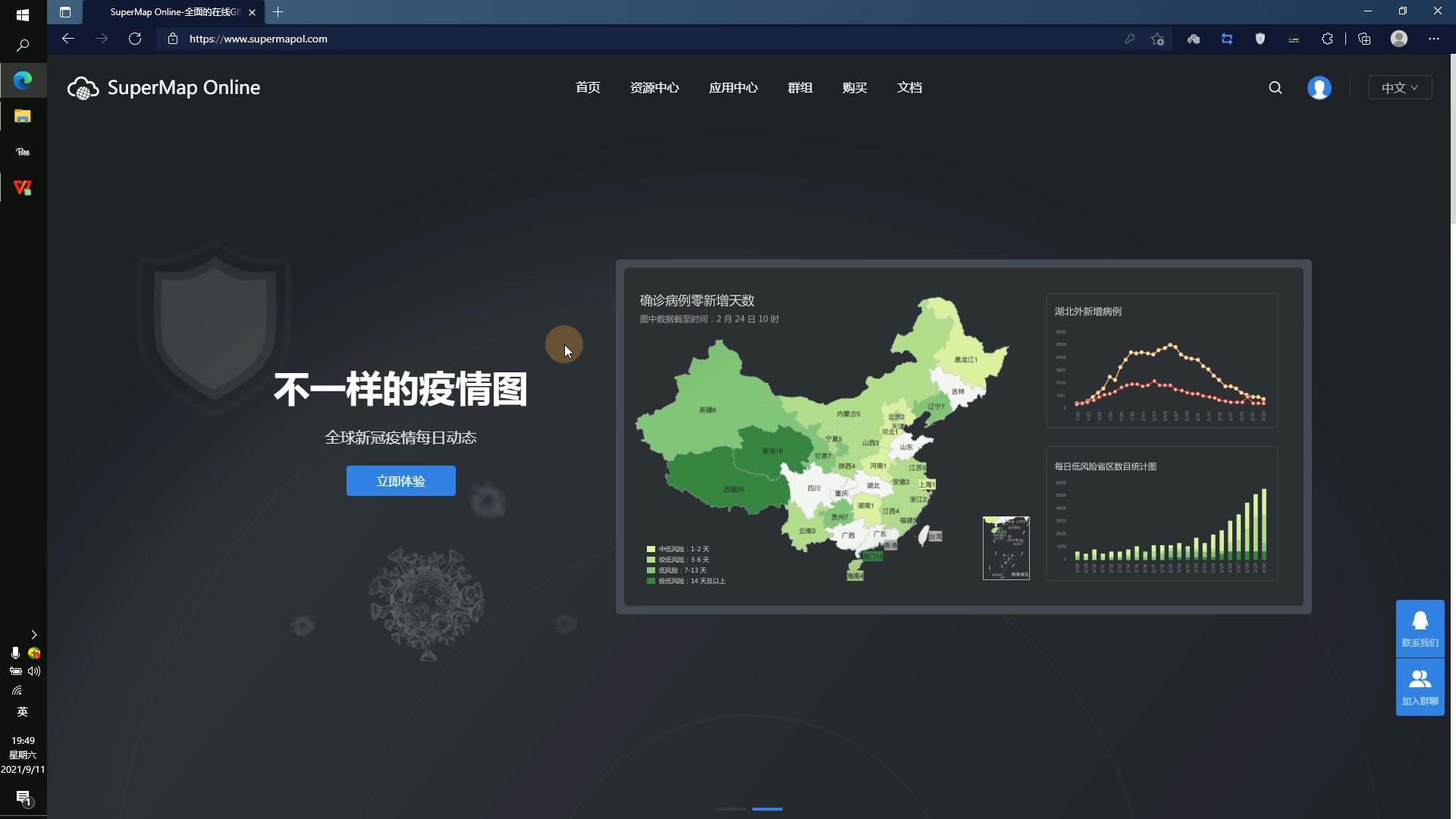Open the 中文 language dropdown

coord(1399,87)
